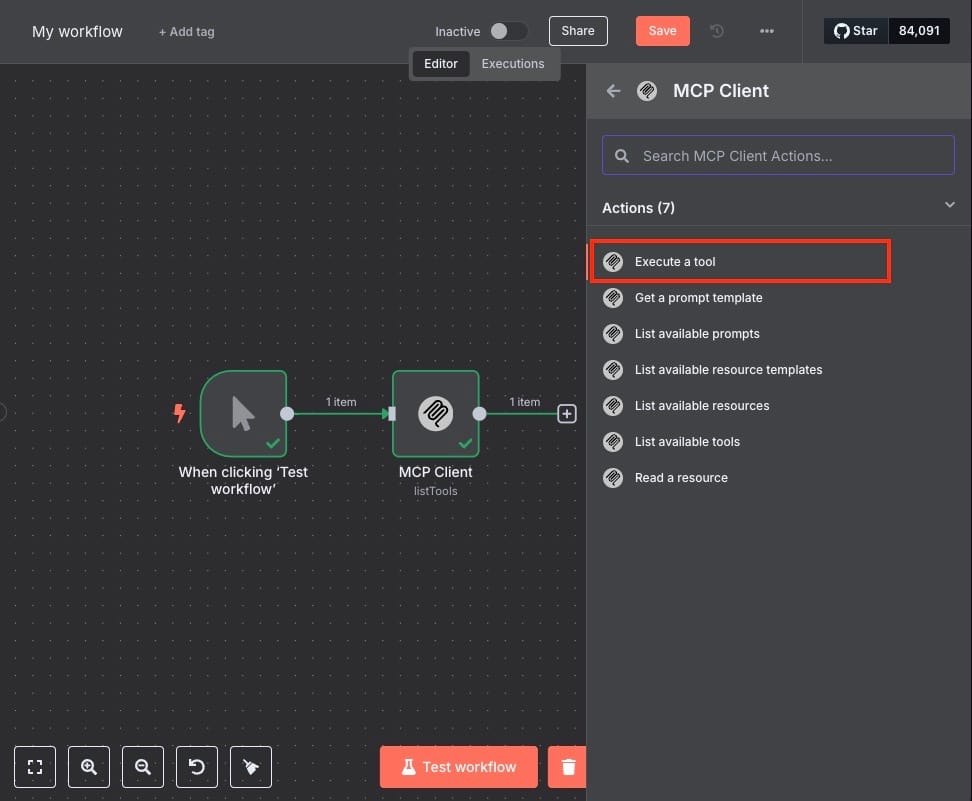Click the icon beside Execute a tool
972x801 pixels.
tap(613, 262)
